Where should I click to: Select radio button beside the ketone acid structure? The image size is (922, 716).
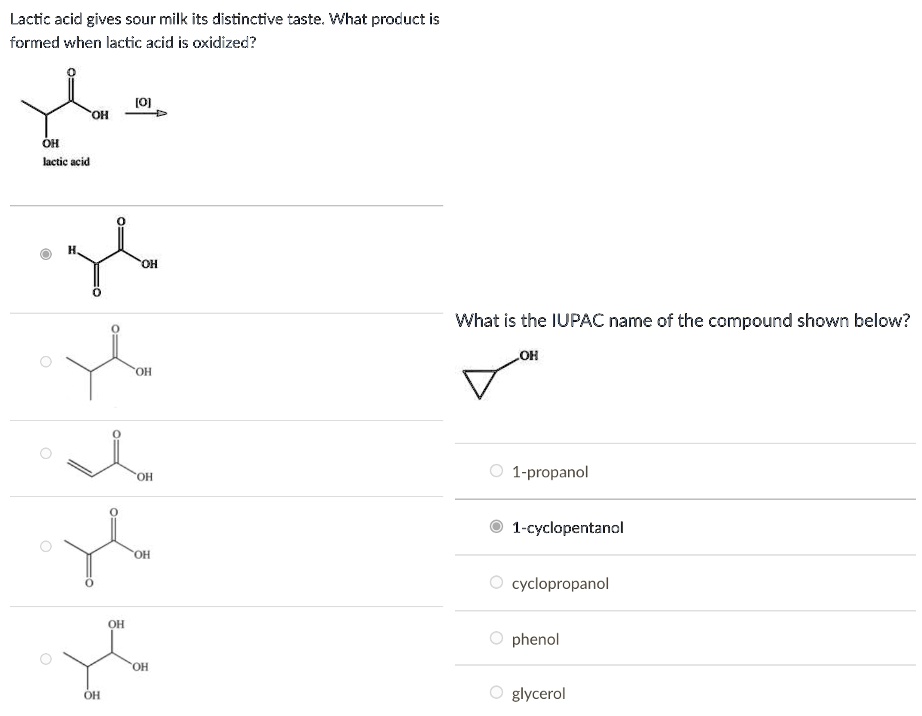tap(45, 546)
